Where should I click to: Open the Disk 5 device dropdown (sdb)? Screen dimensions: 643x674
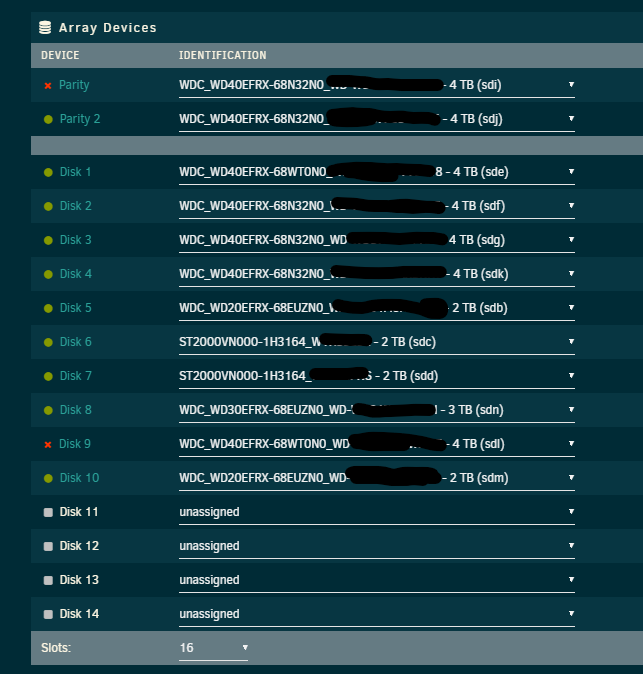click(377, 308)
